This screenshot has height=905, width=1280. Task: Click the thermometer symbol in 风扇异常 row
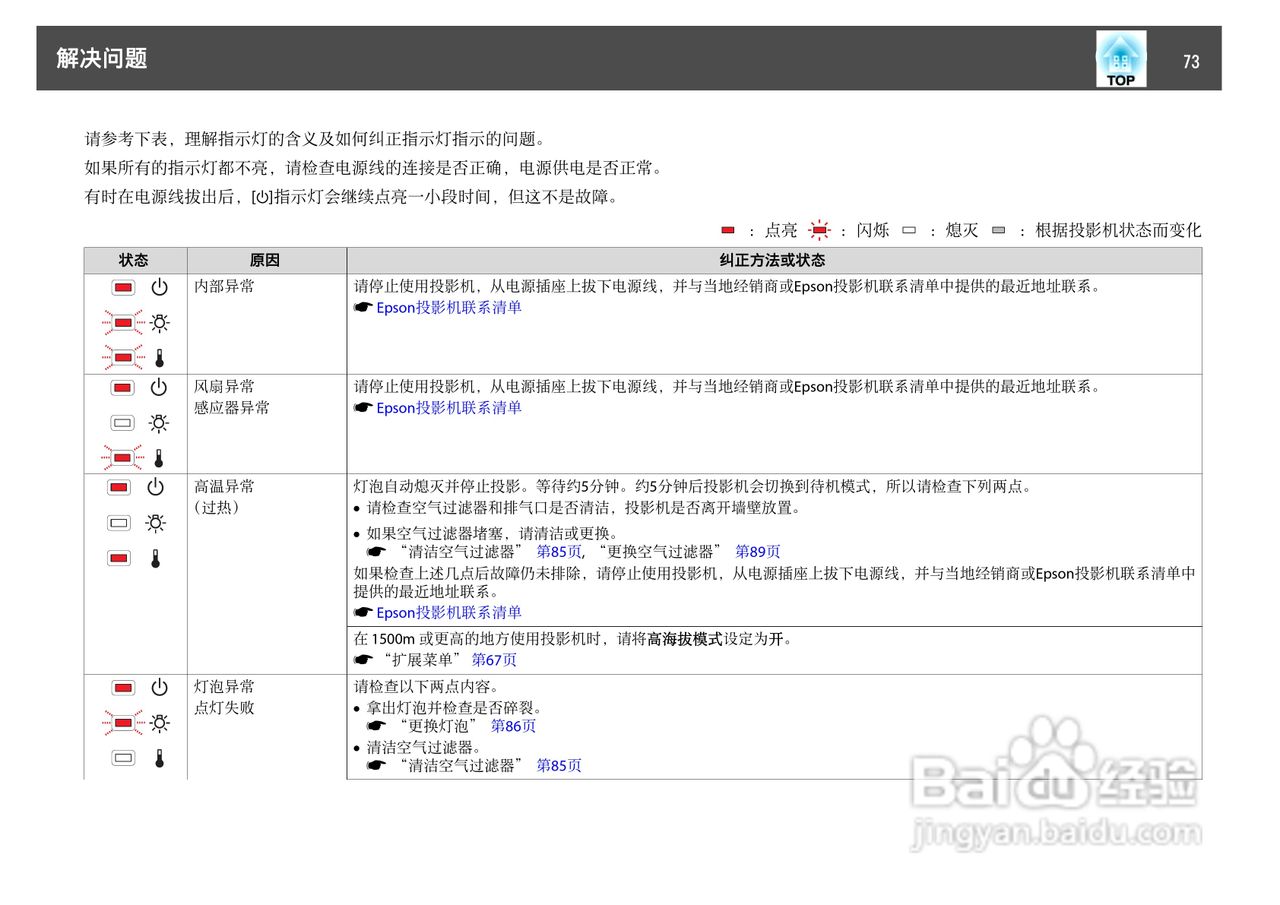[158, 458]
